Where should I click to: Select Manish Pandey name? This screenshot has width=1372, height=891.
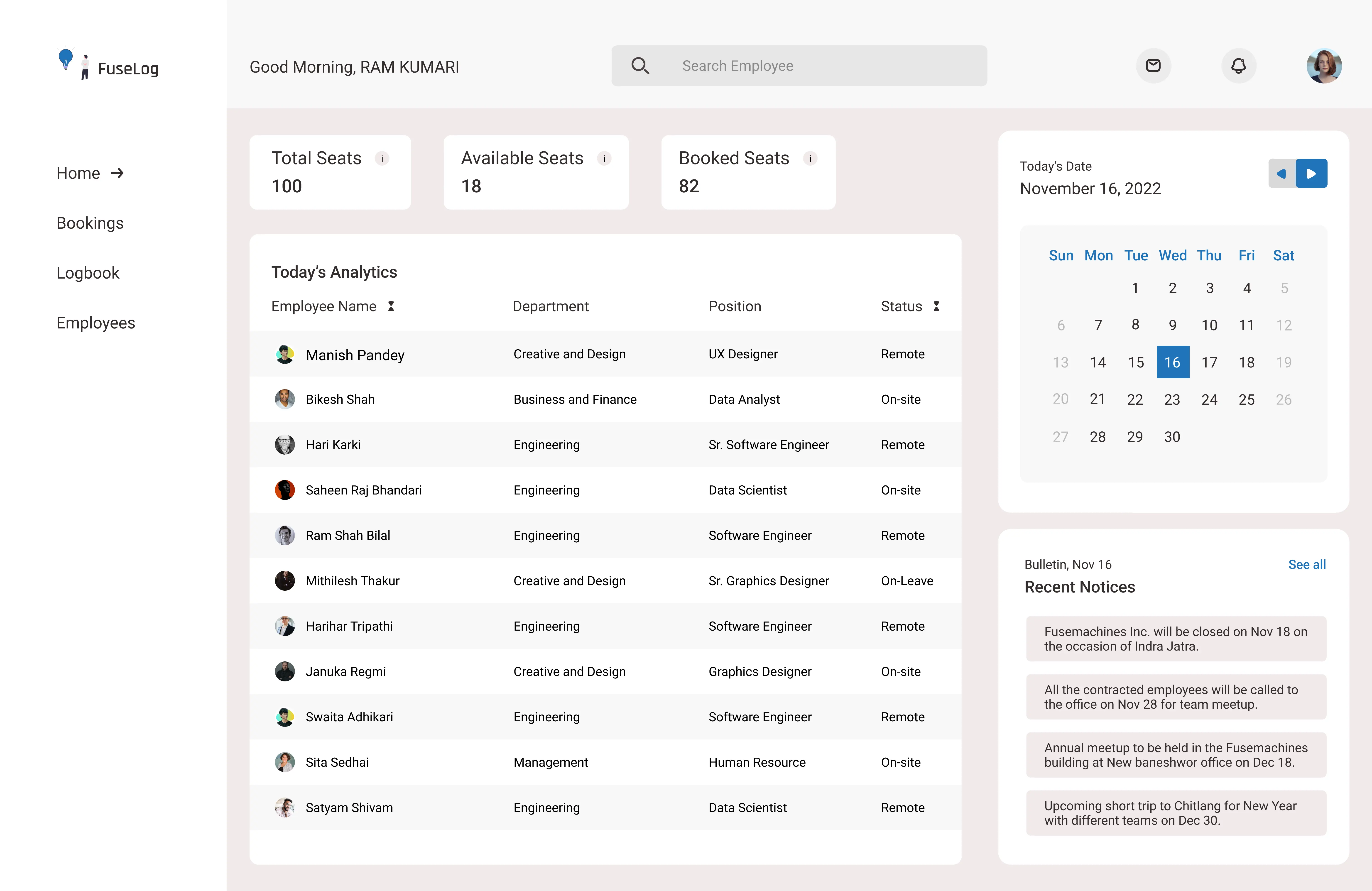pos(355,356)
